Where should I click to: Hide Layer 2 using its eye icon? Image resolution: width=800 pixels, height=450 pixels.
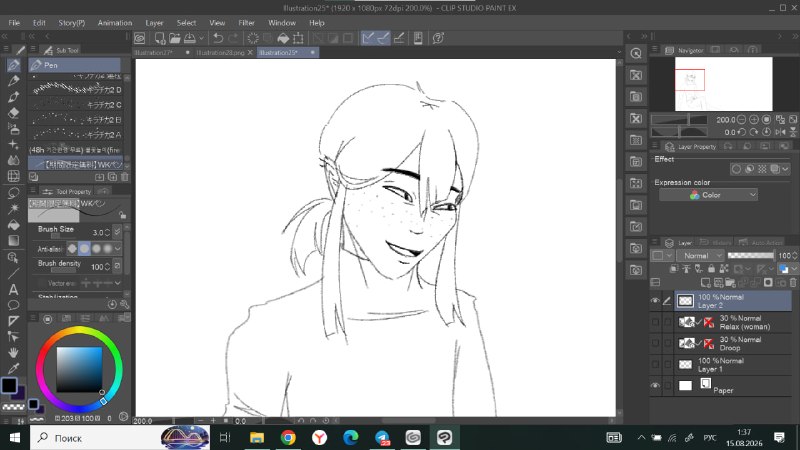[x=655, y=301]
